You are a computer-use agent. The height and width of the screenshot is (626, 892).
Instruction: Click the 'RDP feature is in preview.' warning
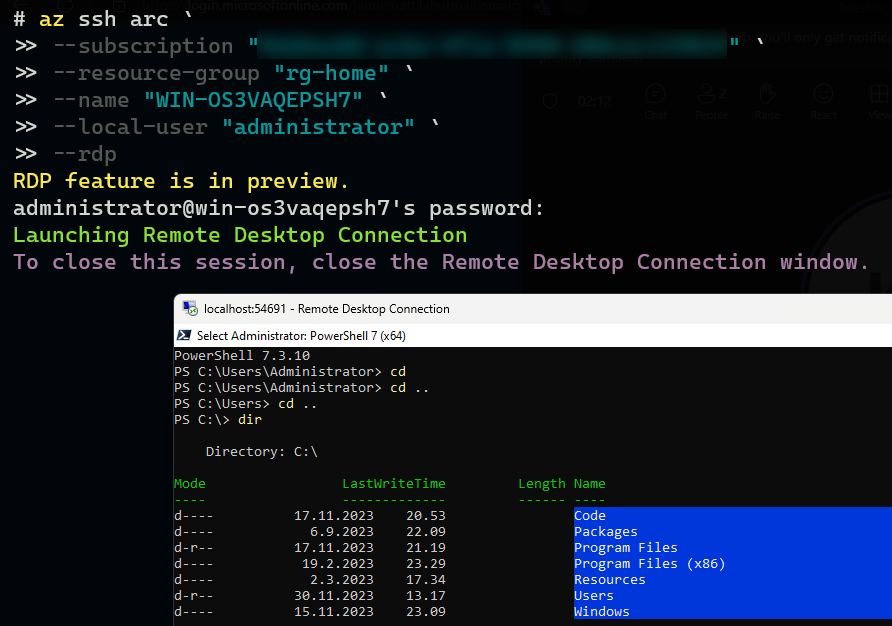click(x=180, y=181)
